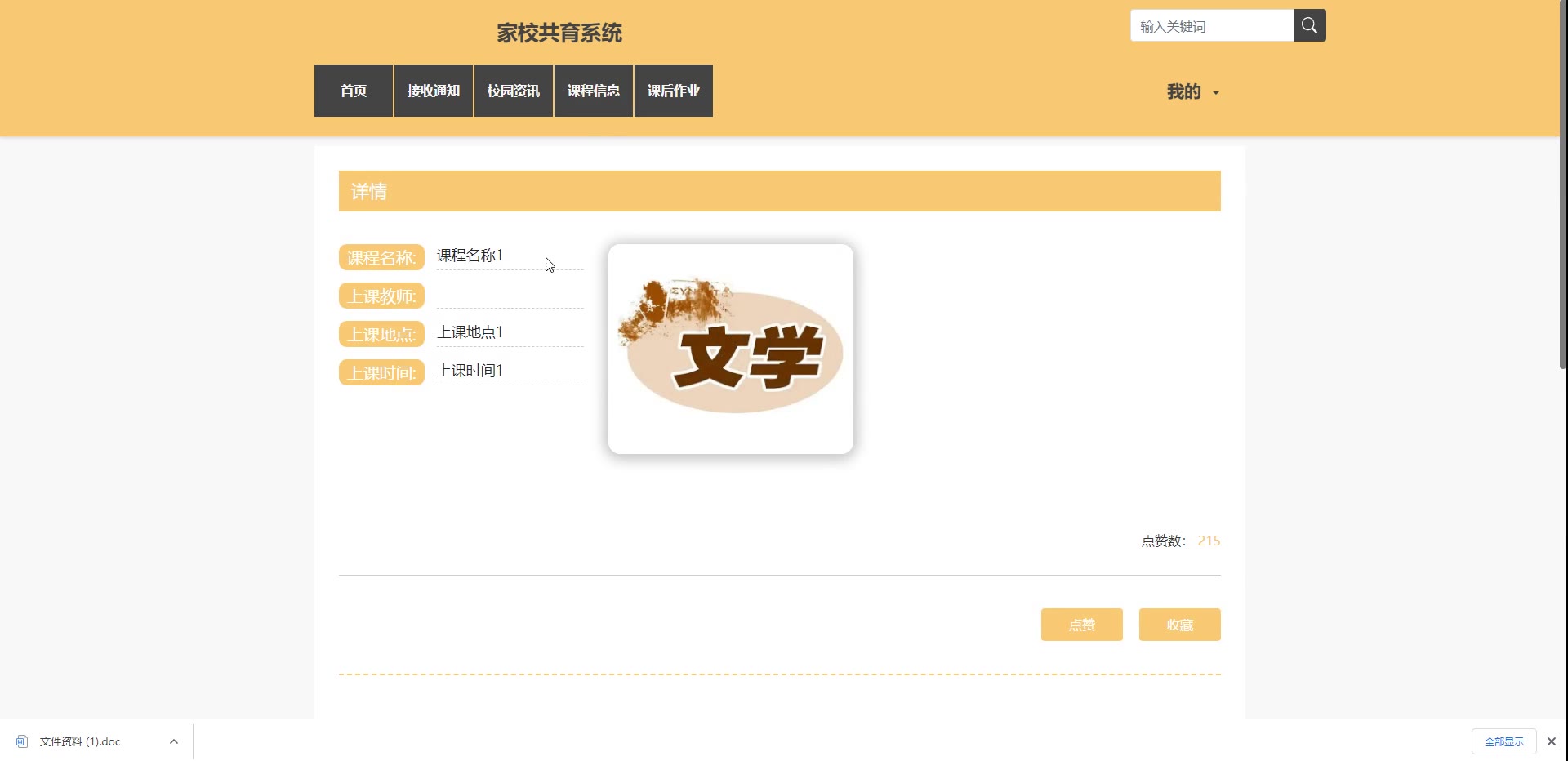Image resolution: width=1568 pixels, height=761 pixels.
Task: Click the 文学 course image
Action: point(731,349)
